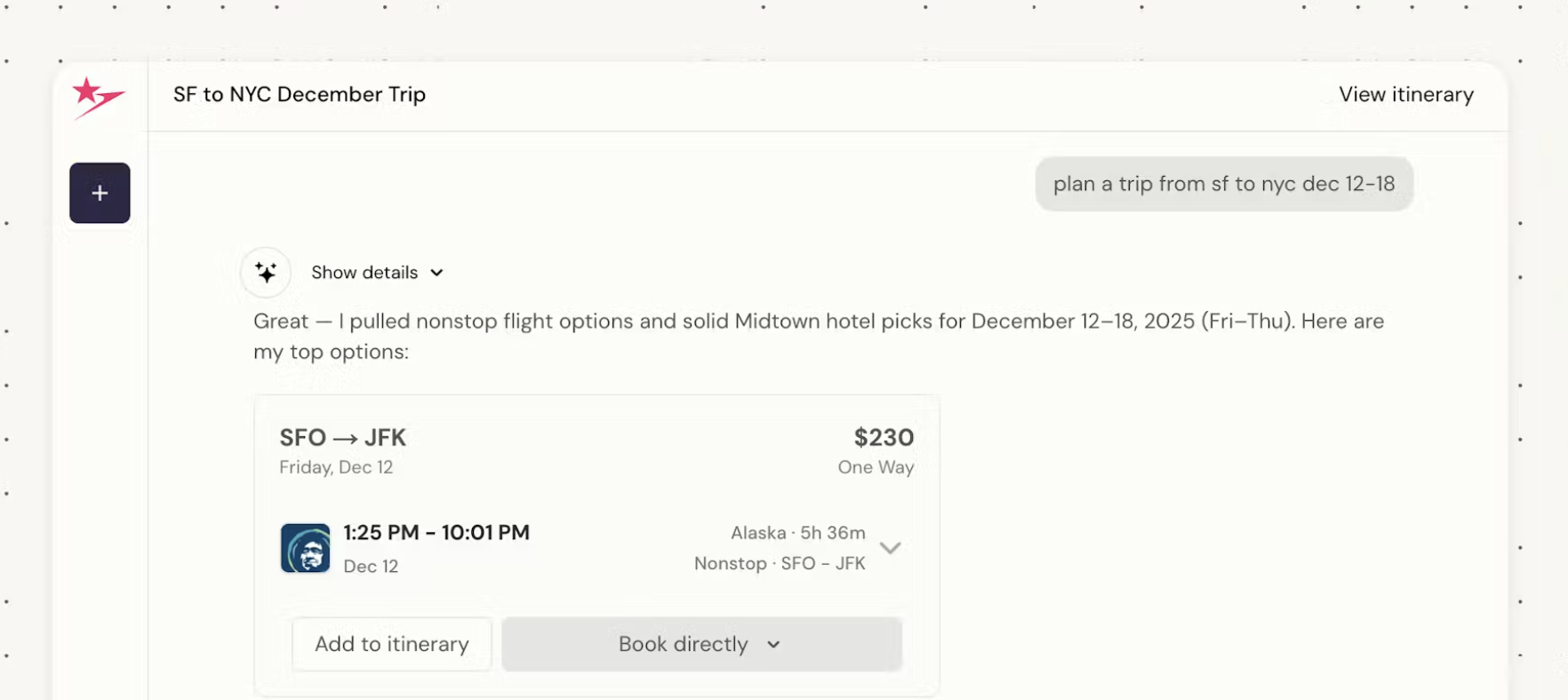Screen dimensions: 1568x700
Task: Click the sparkle assistant avatar icon
Action: [x=266, y=272]
